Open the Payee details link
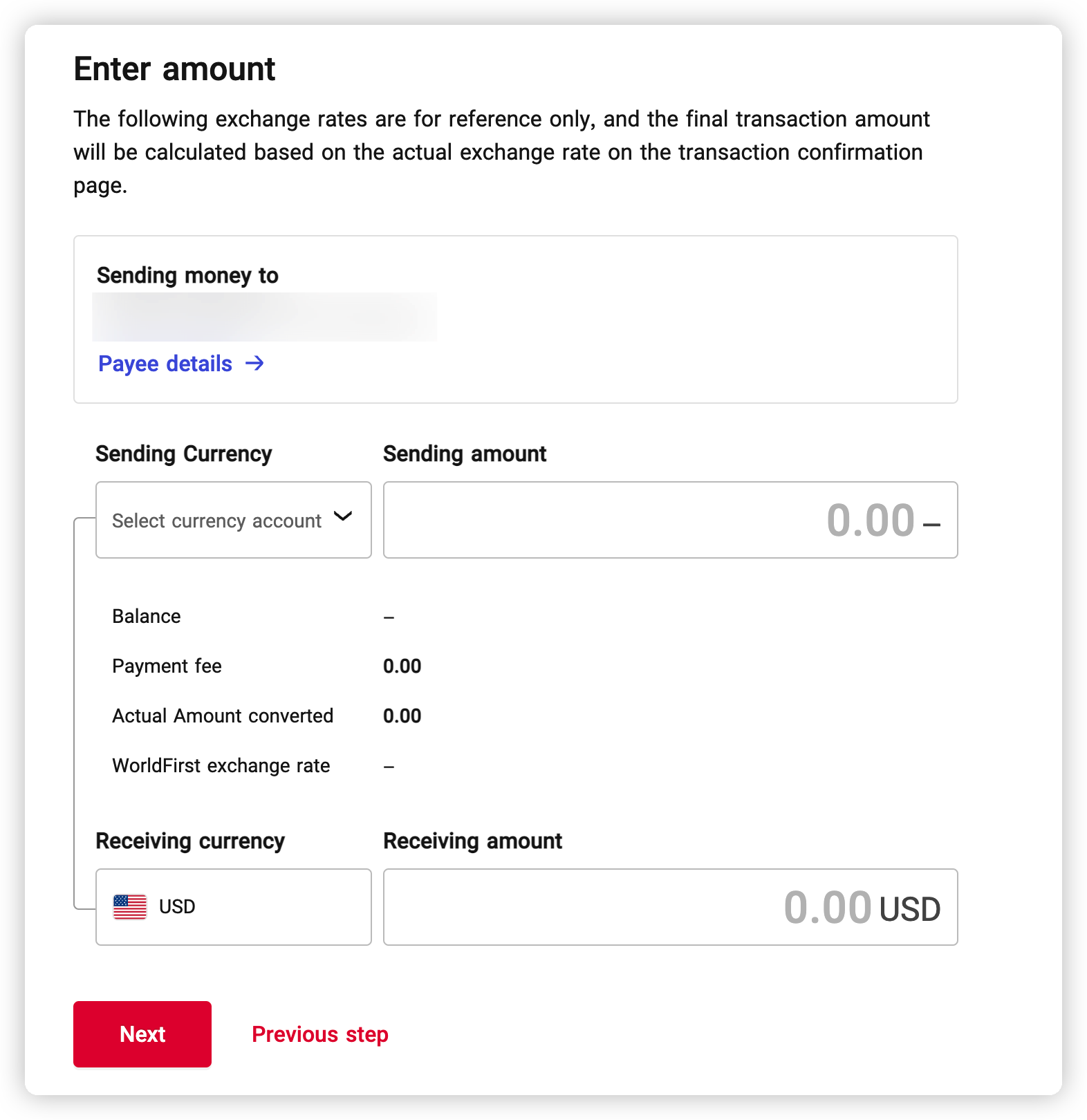Viewport: 1087px width, 1120px height. tap(165, 364)
